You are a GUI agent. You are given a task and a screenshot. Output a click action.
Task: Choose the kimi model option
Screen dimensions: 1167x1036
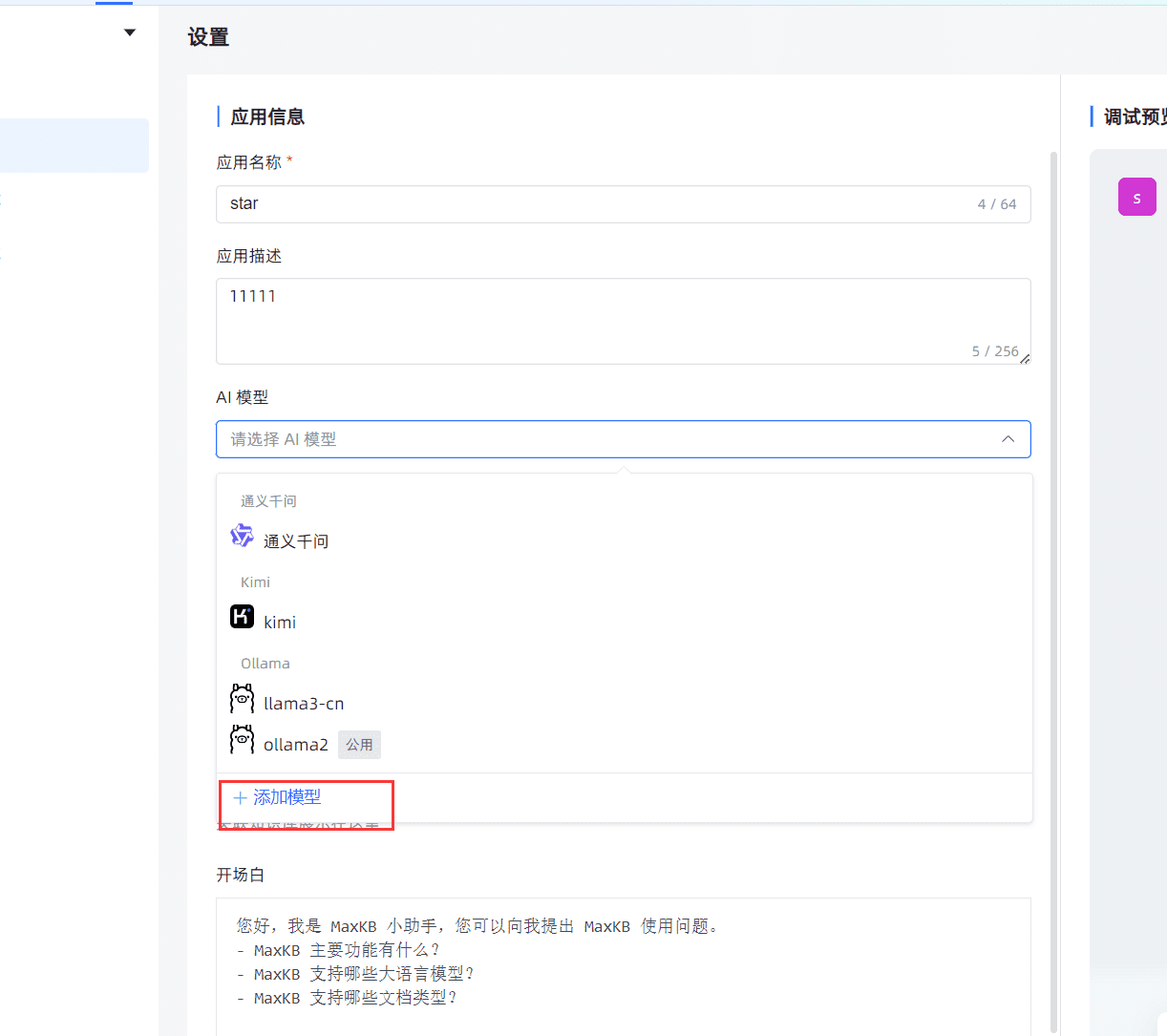280,623
